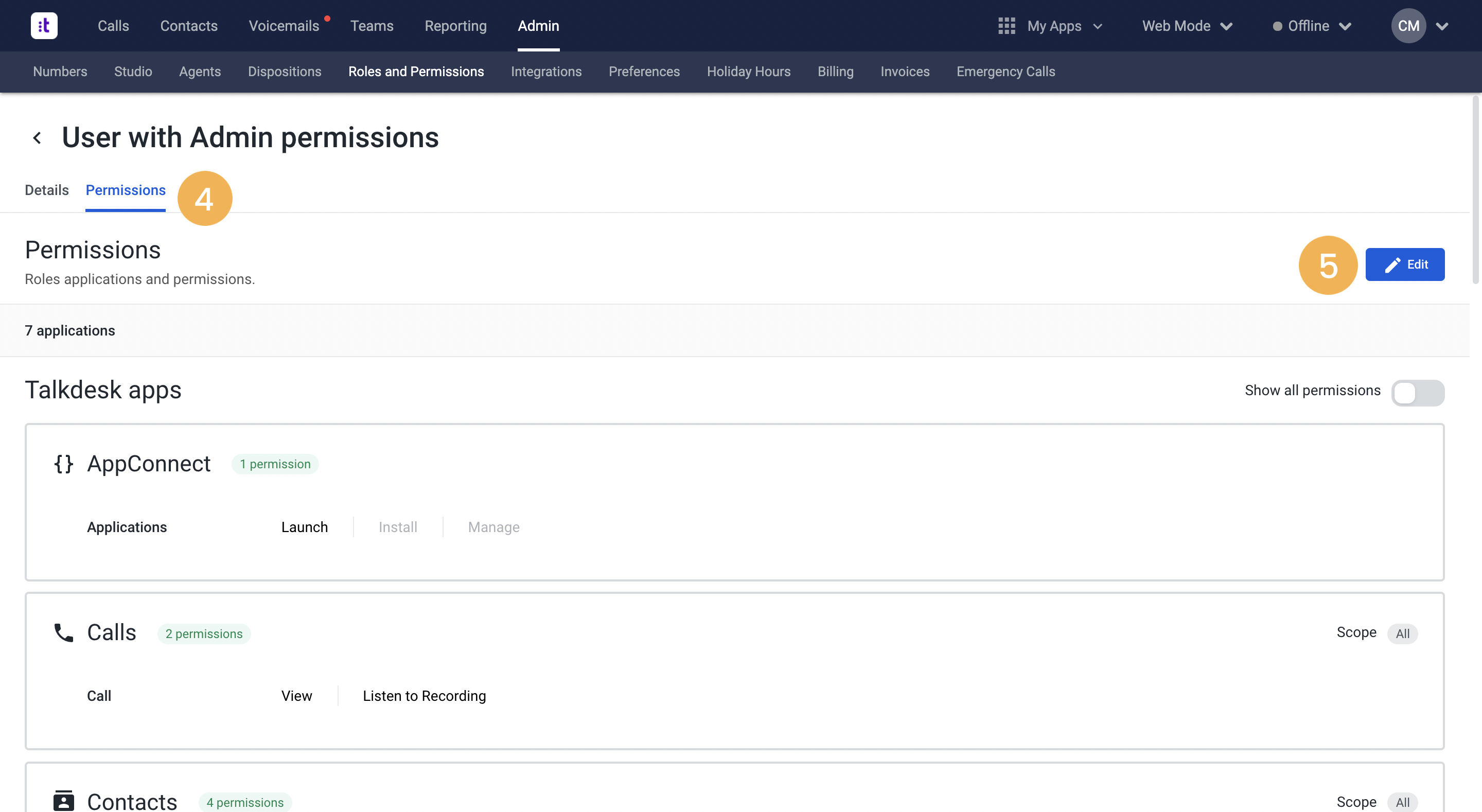
Task: Click the Calls phone icon
Action: pos(63,632)
